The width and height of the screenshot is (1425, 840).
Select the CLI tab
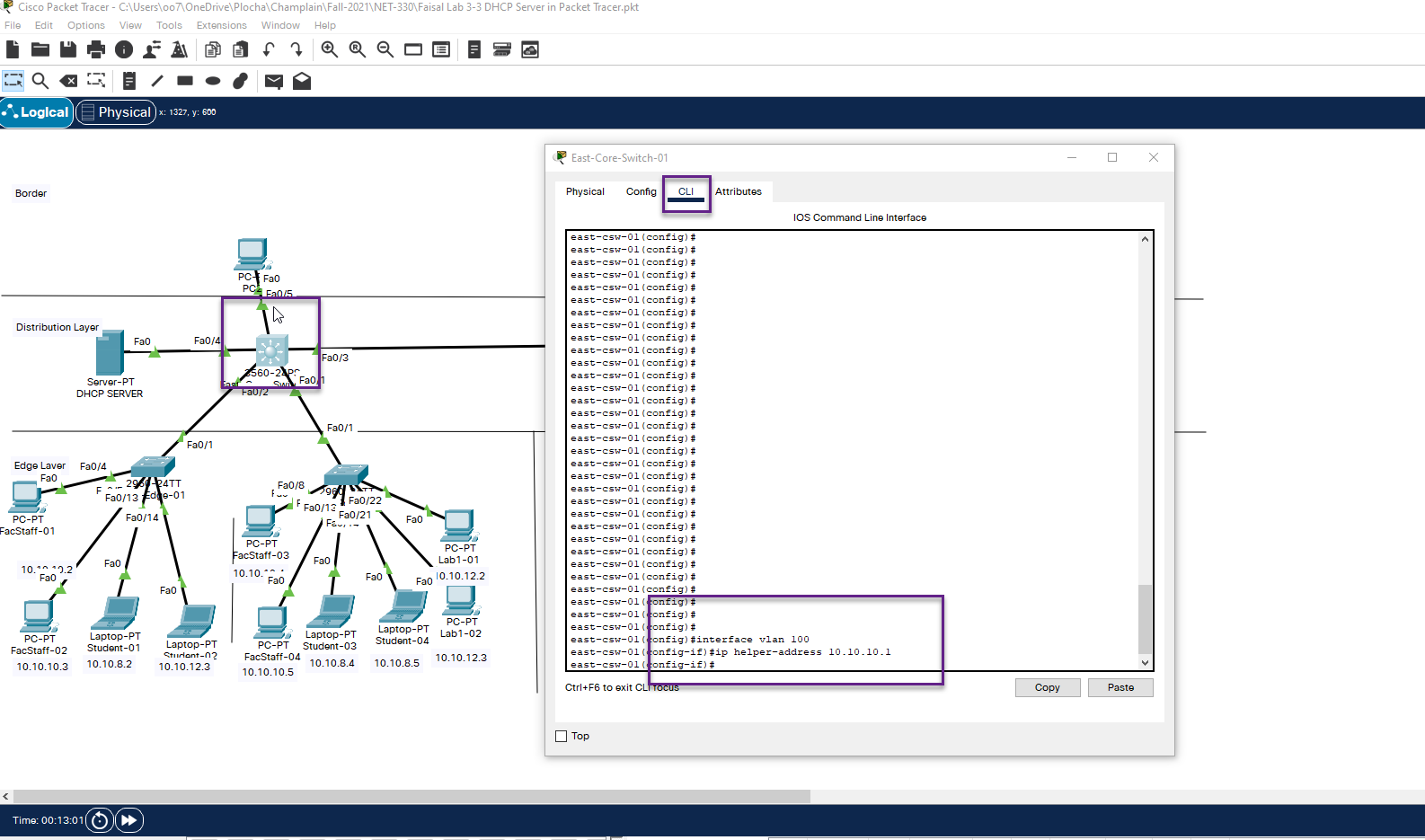point(686,191)
